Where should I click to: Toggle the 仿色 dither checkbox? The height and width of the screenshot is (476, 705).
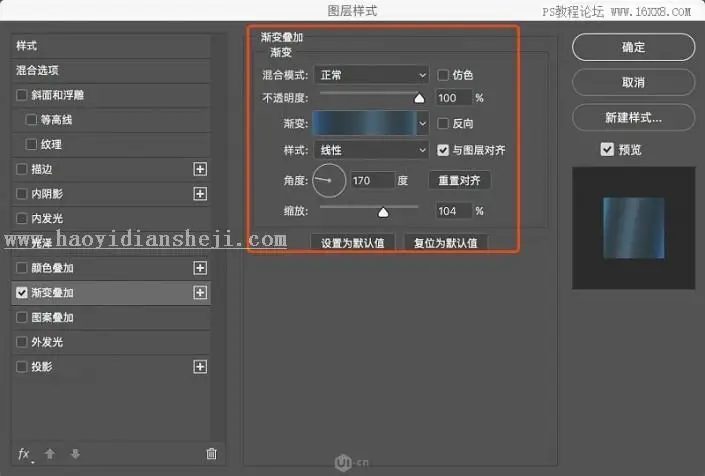coord(443,75)
